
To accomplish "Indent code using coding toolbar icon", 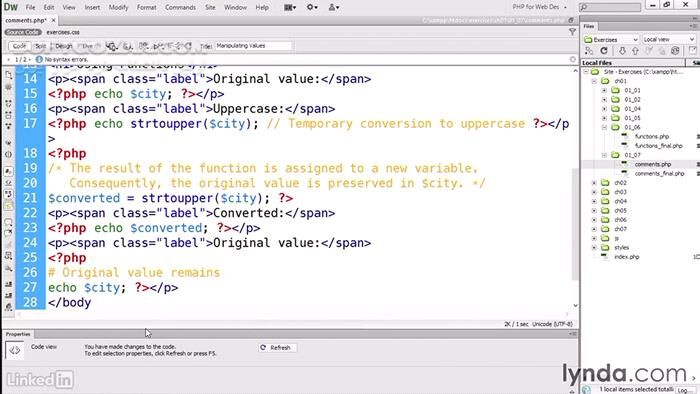I will click(x=8, y=284).
